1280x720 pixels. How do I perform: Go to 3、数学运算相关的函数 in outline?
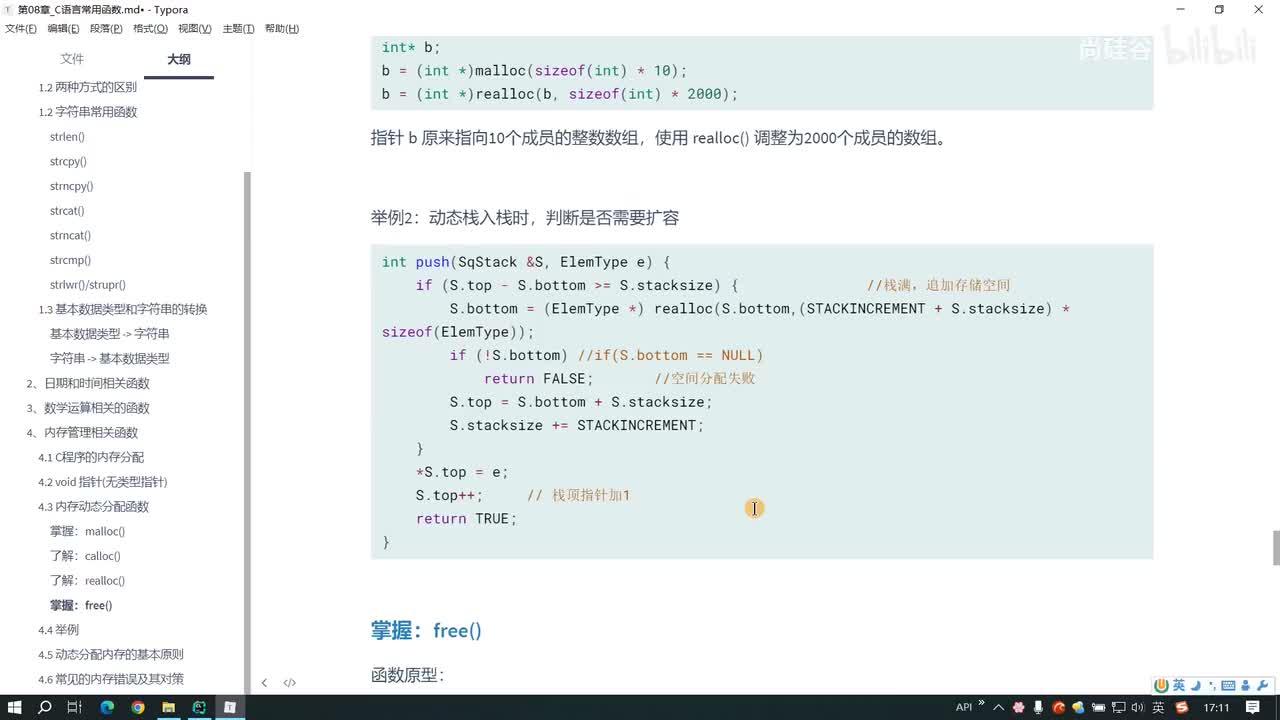(88, 408)
